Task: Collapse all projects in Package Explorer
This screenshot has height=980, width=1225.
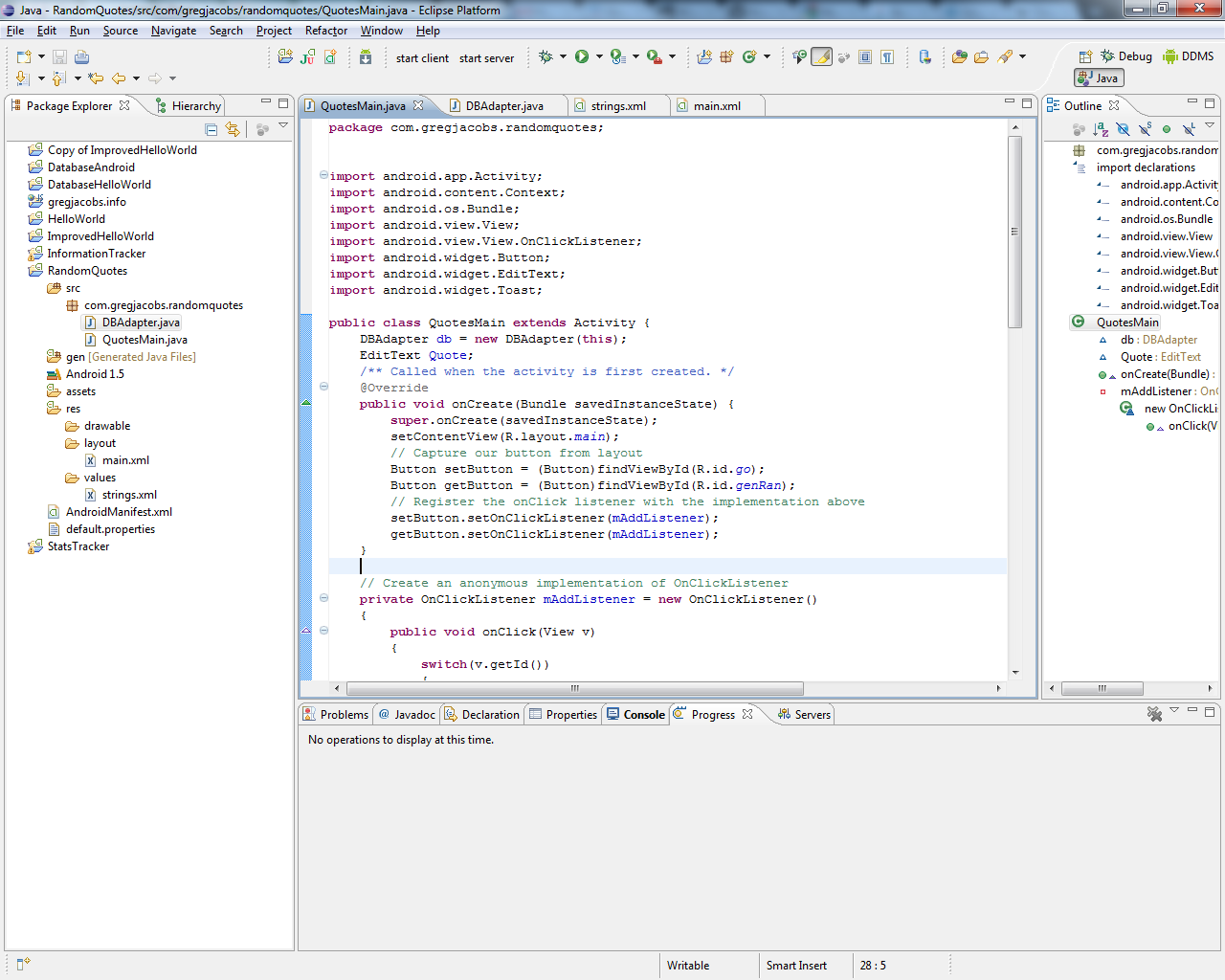Action: pyautogui.click(x=211, y=131)
